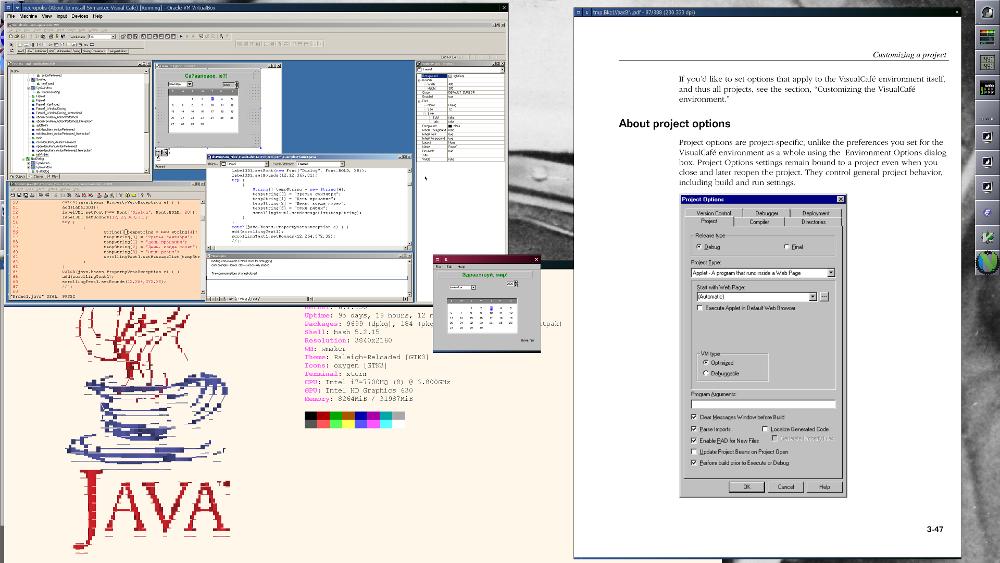Screen dimensions: 1000x563
Task: Click the run (play) icon in VisualCafe toolbar
Action: point(181,36)
